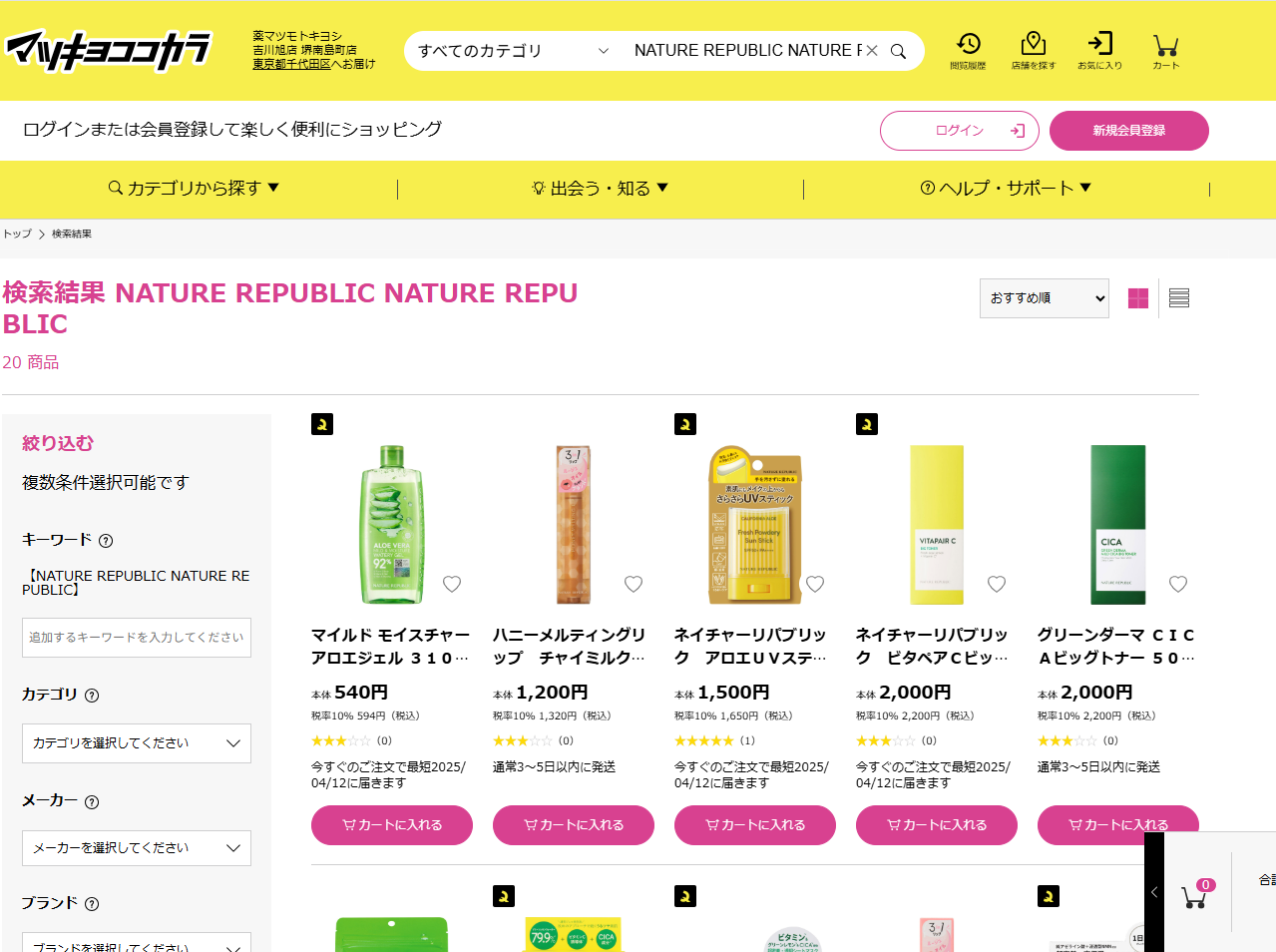Open the CICA toner product image

1118,525
